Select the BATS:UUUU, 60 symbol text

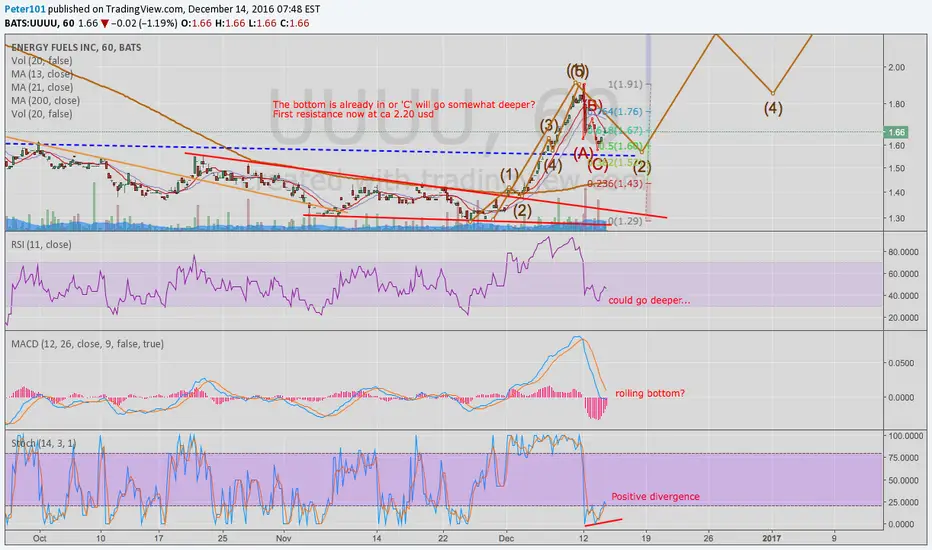click(x=39, y=23)
